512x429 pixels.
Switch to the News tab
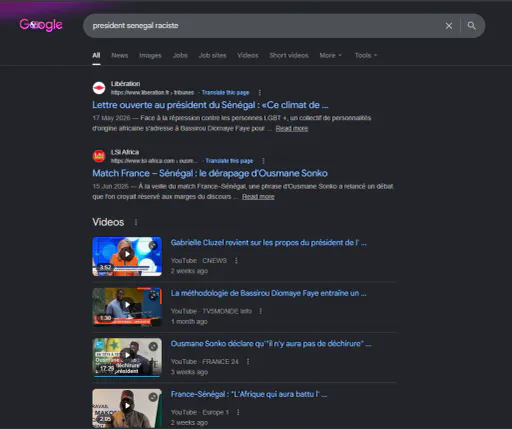(120, 55)
